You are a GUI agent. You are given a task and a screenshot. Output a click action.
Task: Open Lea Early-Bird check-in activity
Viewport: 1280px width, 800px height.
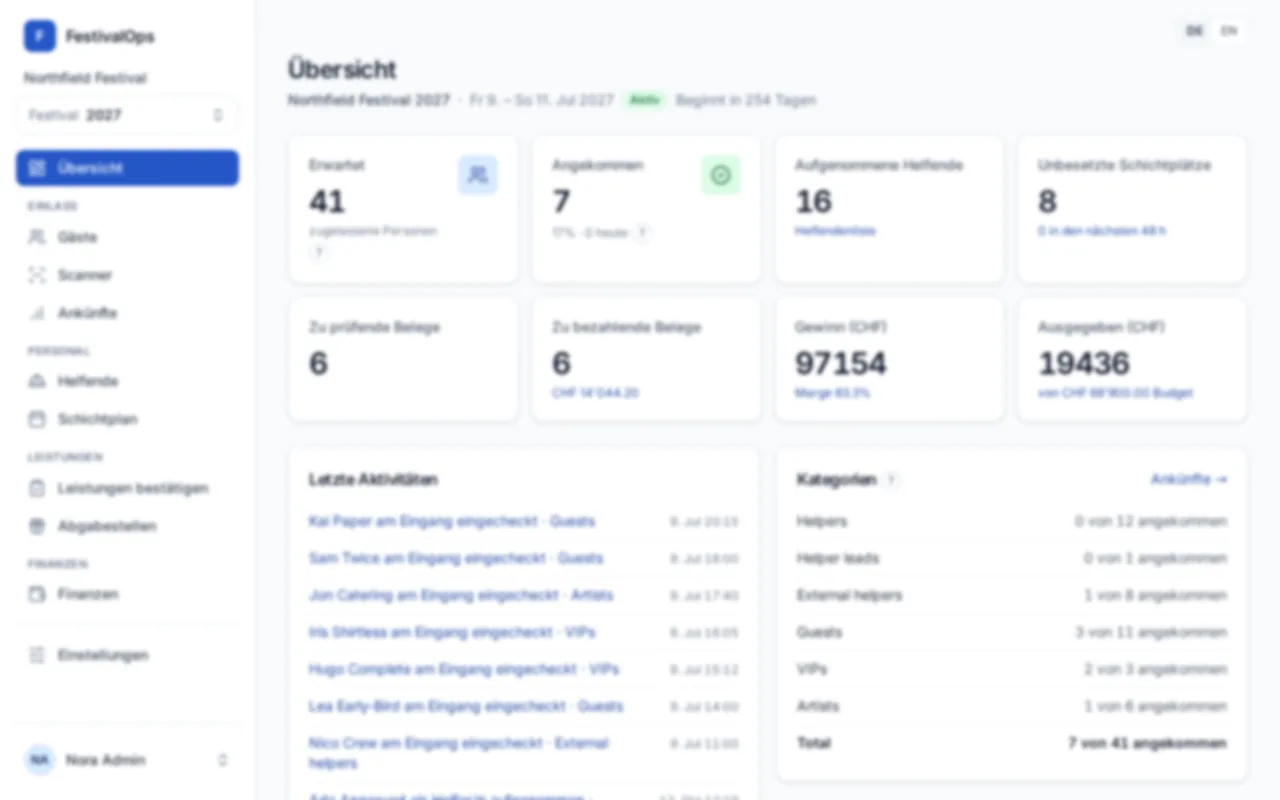coord(466,706)
